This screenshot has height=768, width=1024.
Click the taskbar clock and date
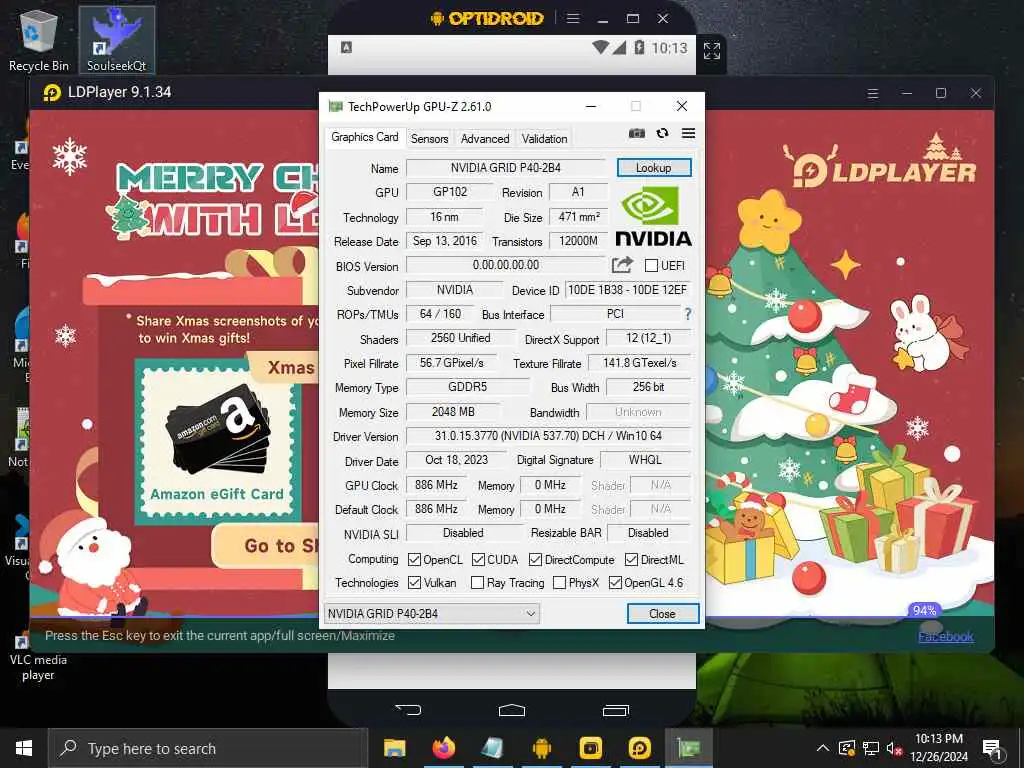[938, 748]
